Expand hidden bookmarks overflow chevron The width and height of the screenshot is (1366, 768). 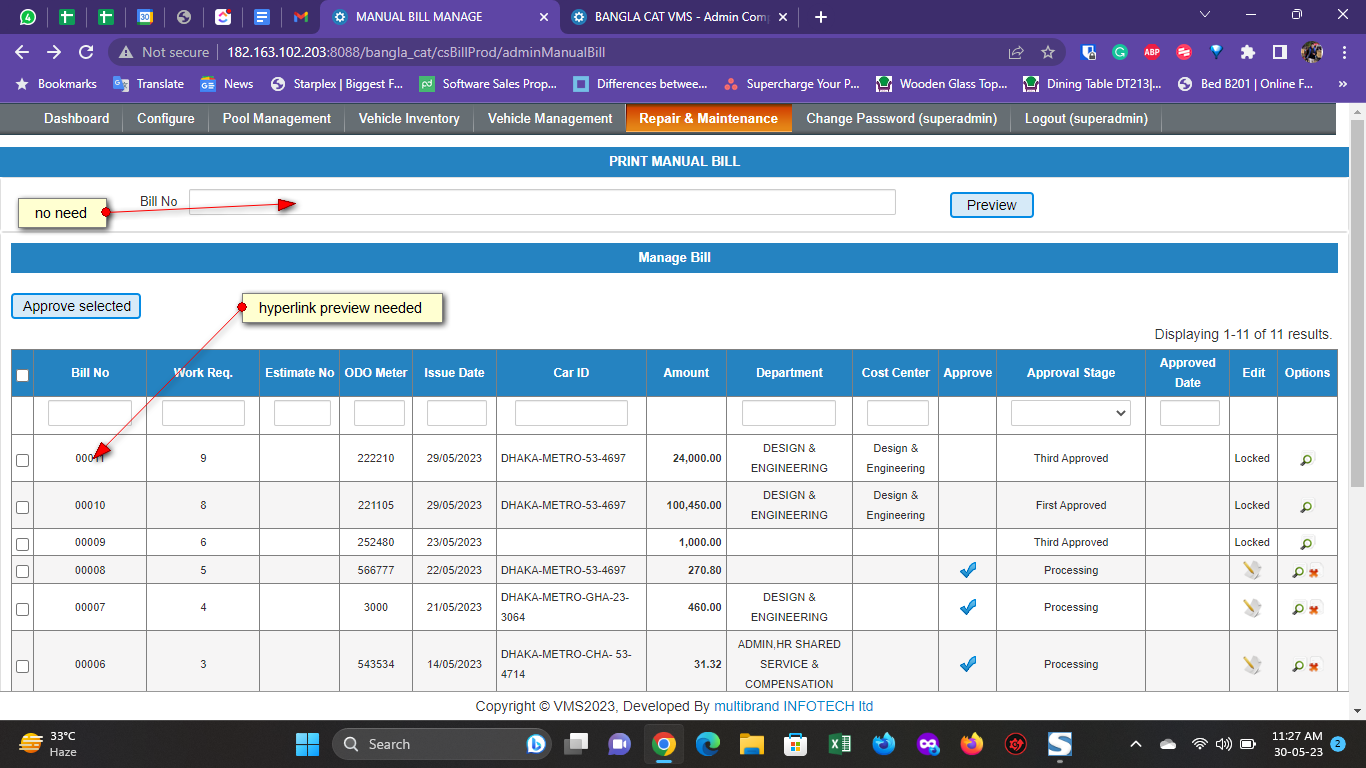1342,84
